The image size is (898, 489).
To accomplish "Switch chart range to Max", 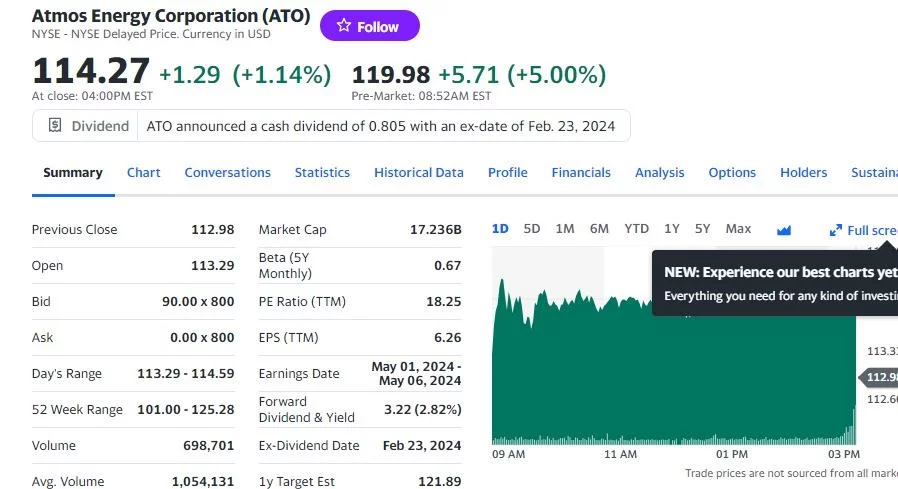I will coord(738,229).
